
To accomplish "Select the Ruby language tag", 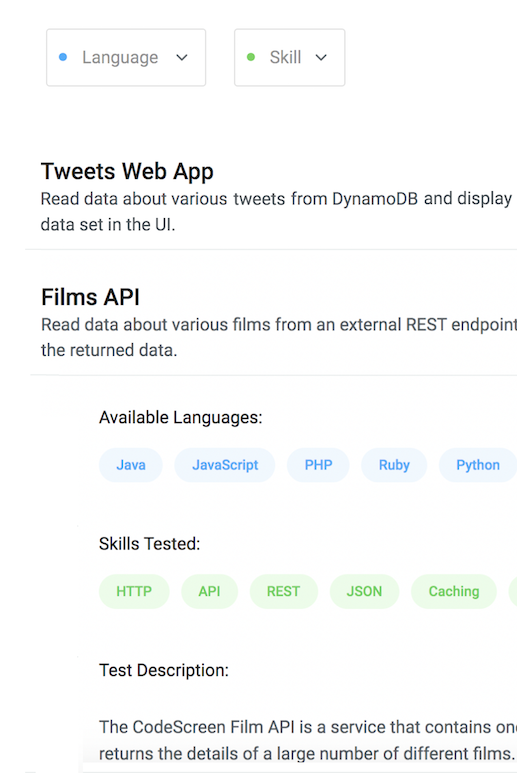I will [394, 465].
